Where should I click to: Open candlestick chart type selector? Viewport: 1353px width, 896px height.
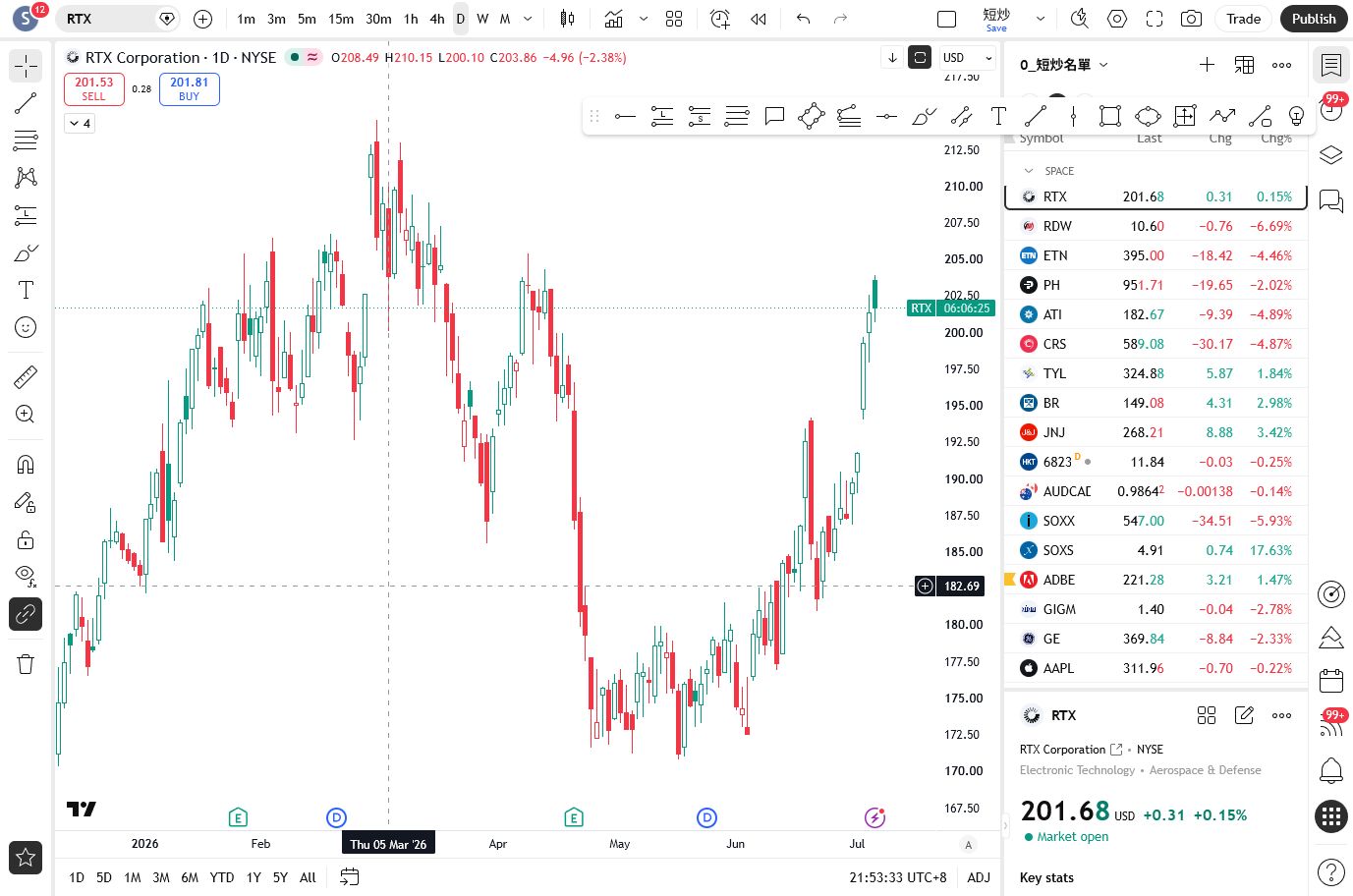(x=567, y=19)
